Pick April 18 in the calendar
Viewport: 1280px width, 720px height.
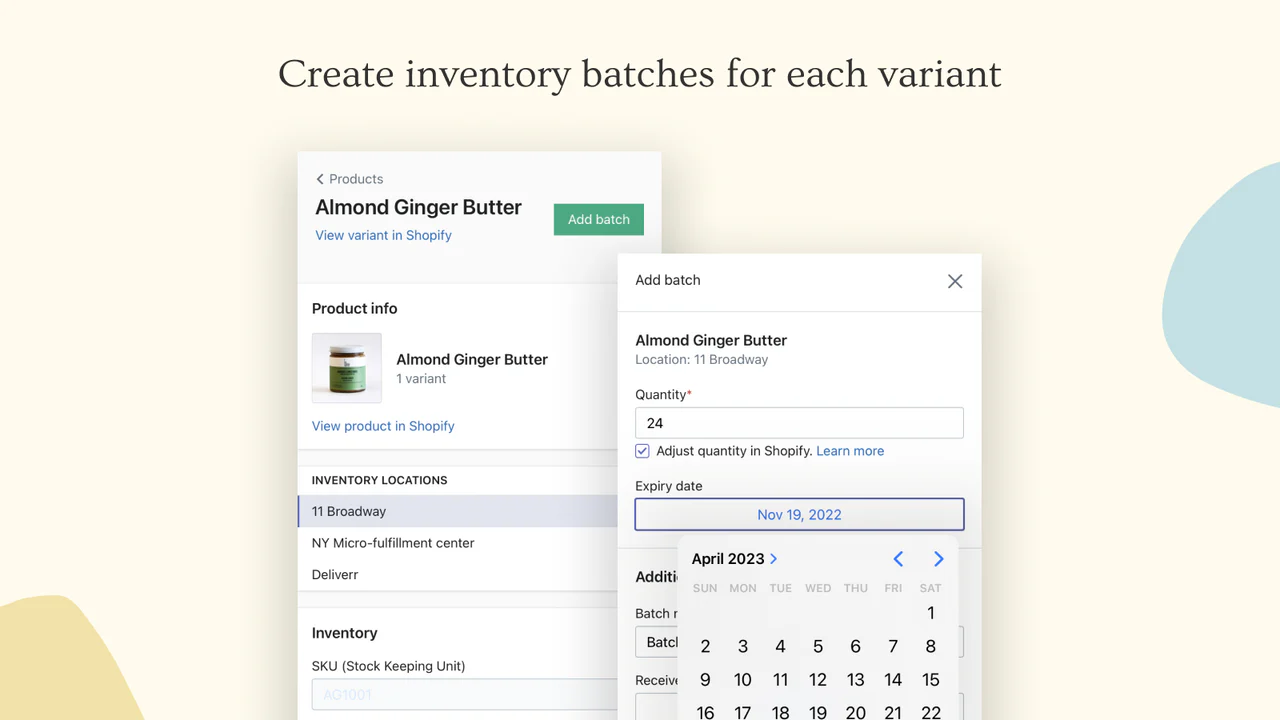[780, 712]
